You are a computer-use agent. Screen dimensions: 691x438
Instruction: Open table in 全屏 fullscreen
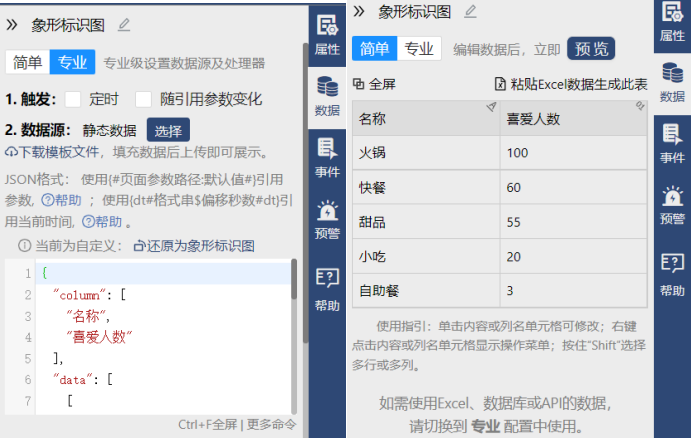coord(375,84)
